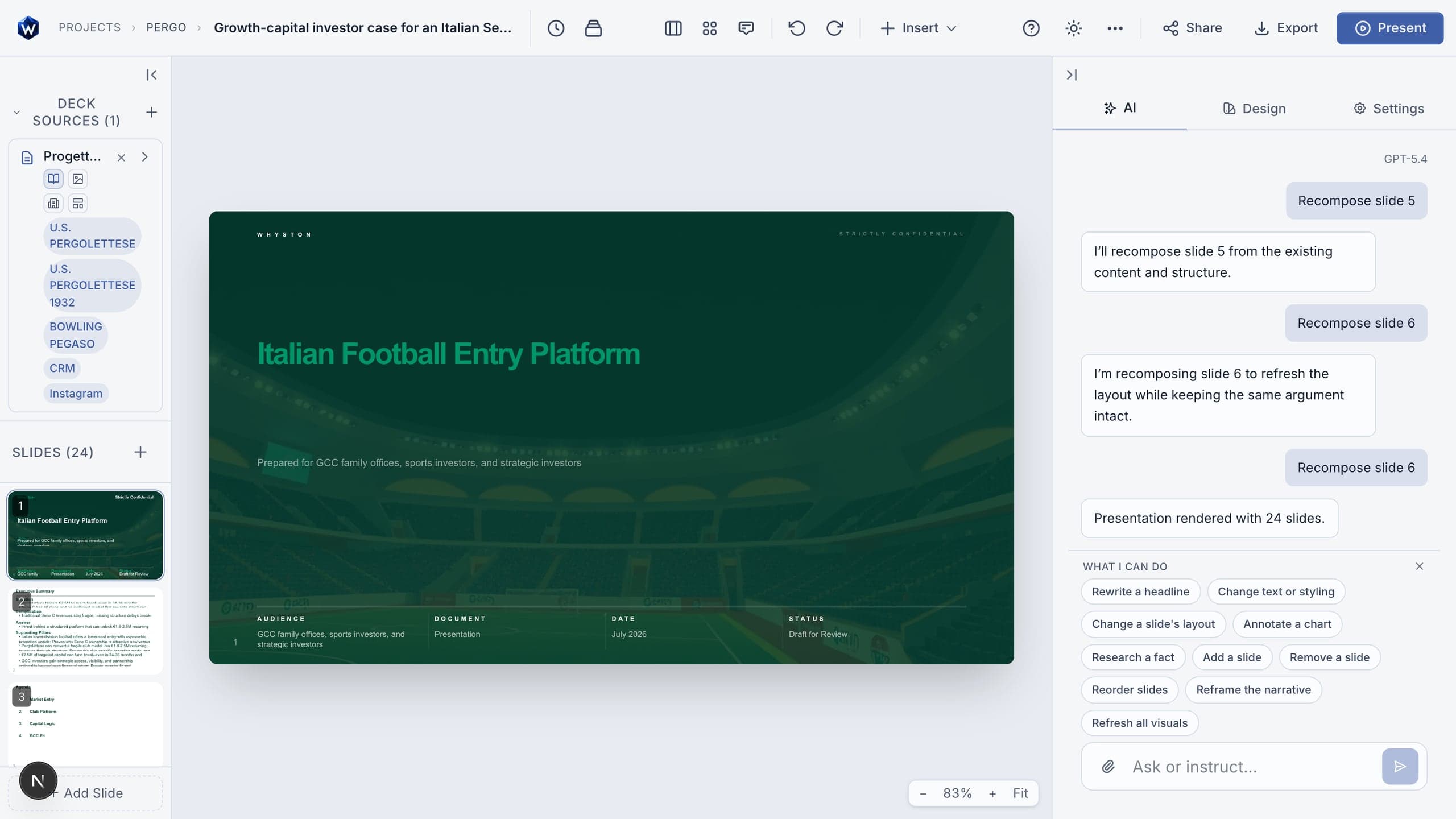
Task: Zoom in with the plus button
Action: pos(992,793)
